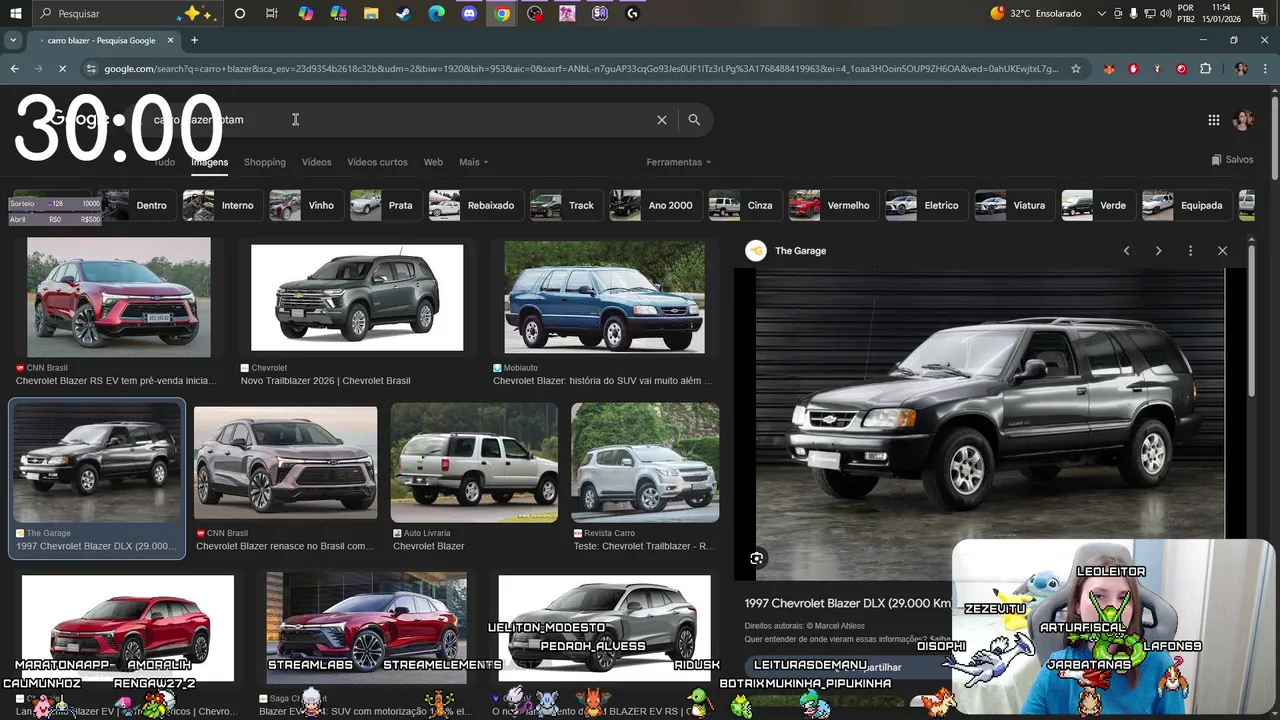
Task: Go back to previous page
Action: click(14, 68)
